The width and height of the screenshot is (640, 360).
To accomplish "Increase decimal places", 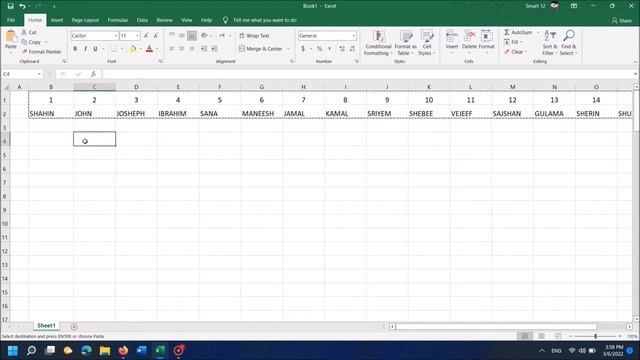I will tap(342, 49).
